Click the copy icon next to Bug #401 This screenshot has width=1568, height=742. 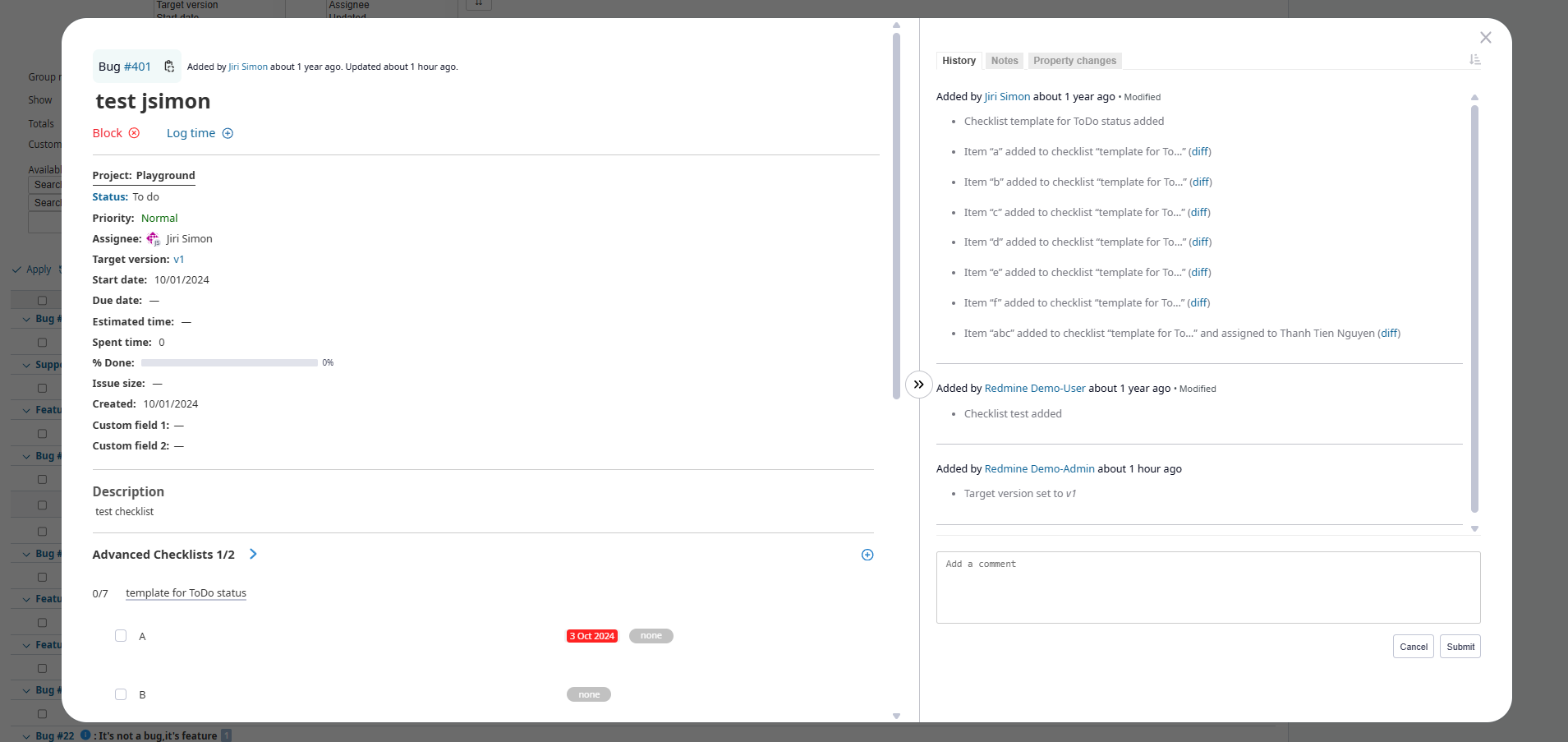tap(169, 67)
